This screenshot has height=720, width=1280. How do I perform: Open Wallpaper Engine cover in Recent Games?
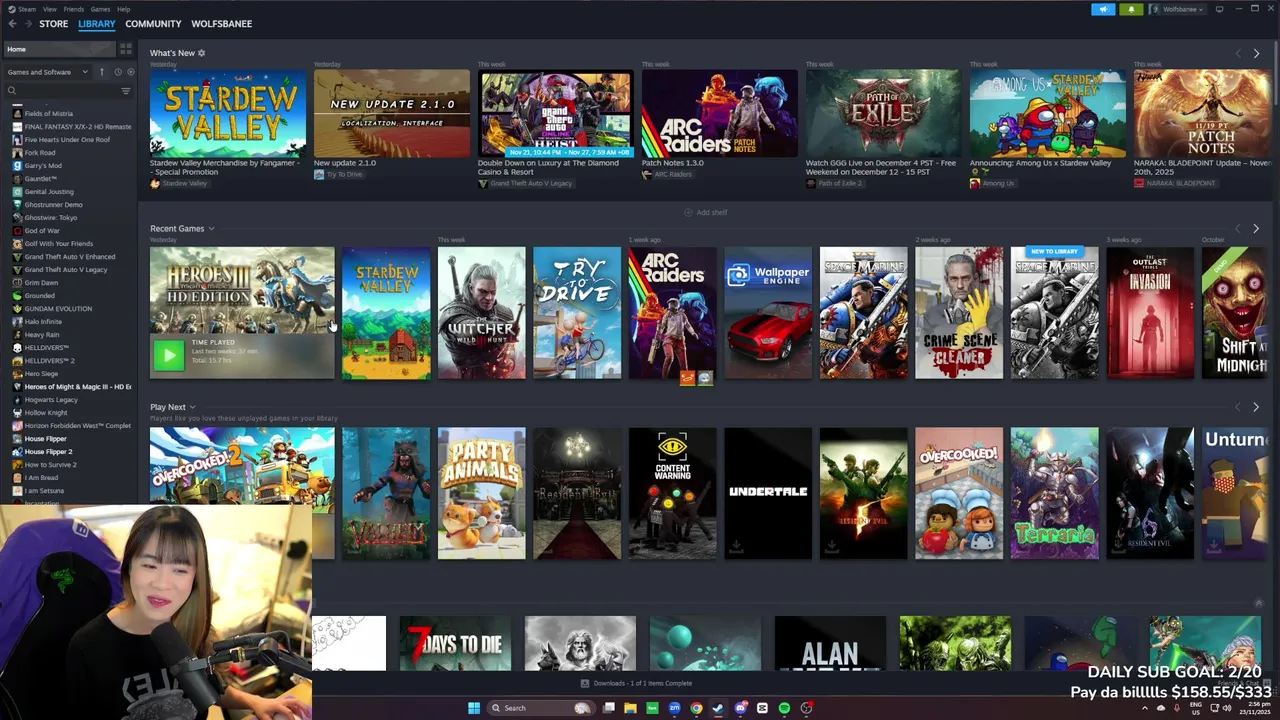(768, 313)
